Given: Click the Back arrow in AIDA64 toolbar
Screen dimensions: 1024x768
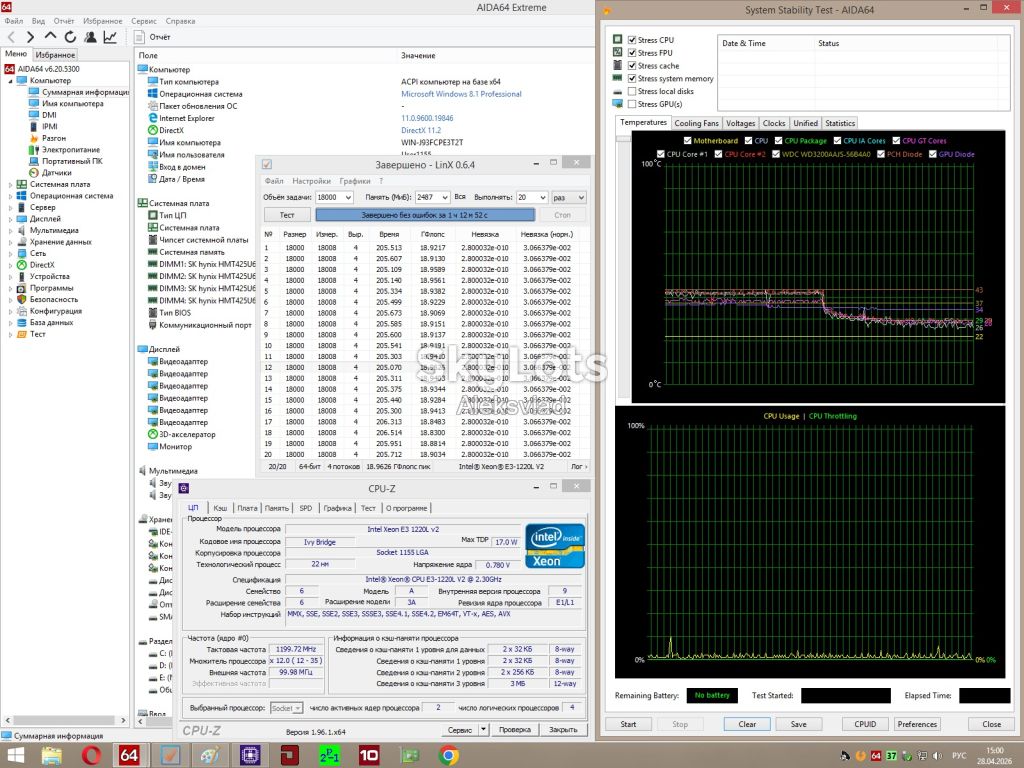Looking at the screenshot, I should (11, 37).
